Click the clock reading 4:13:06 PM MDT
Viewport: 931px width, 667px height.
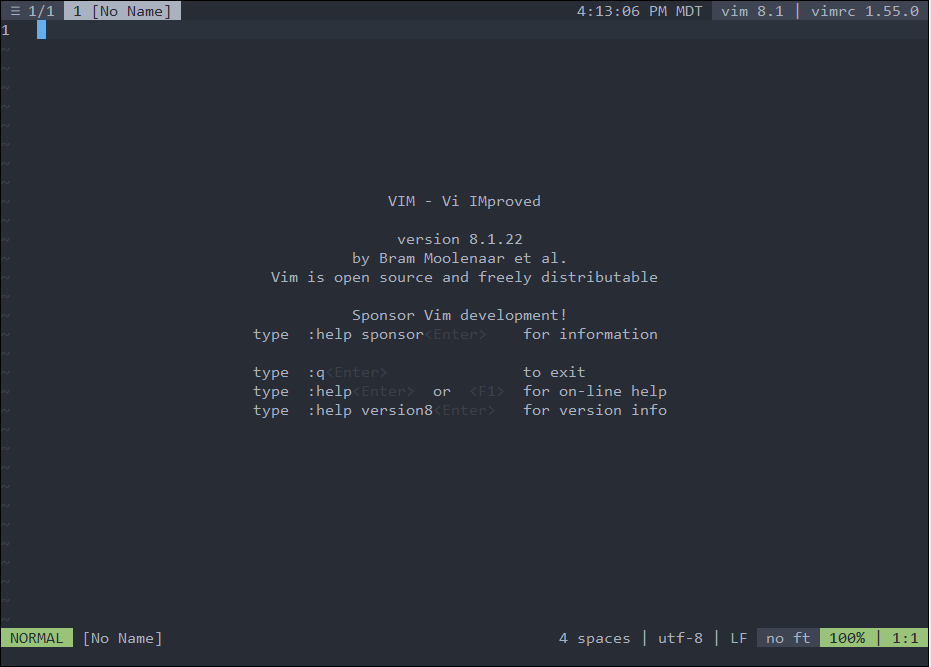pos(639,11)
